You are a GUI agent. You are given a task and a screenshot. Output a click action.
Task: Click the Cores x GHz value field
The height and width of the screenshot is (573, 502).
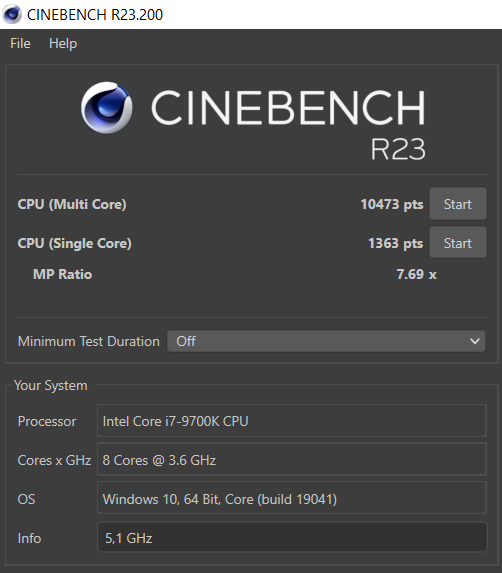[292, 459]
